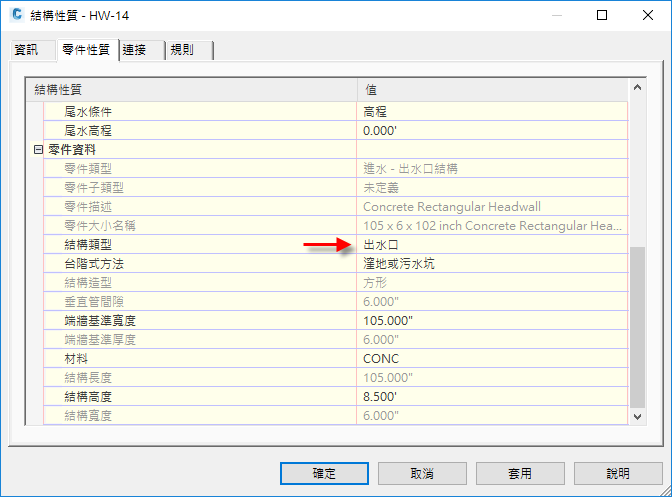Click the 方形 value
The width and height of the screenshot is (672, 497).
point(375,282)
